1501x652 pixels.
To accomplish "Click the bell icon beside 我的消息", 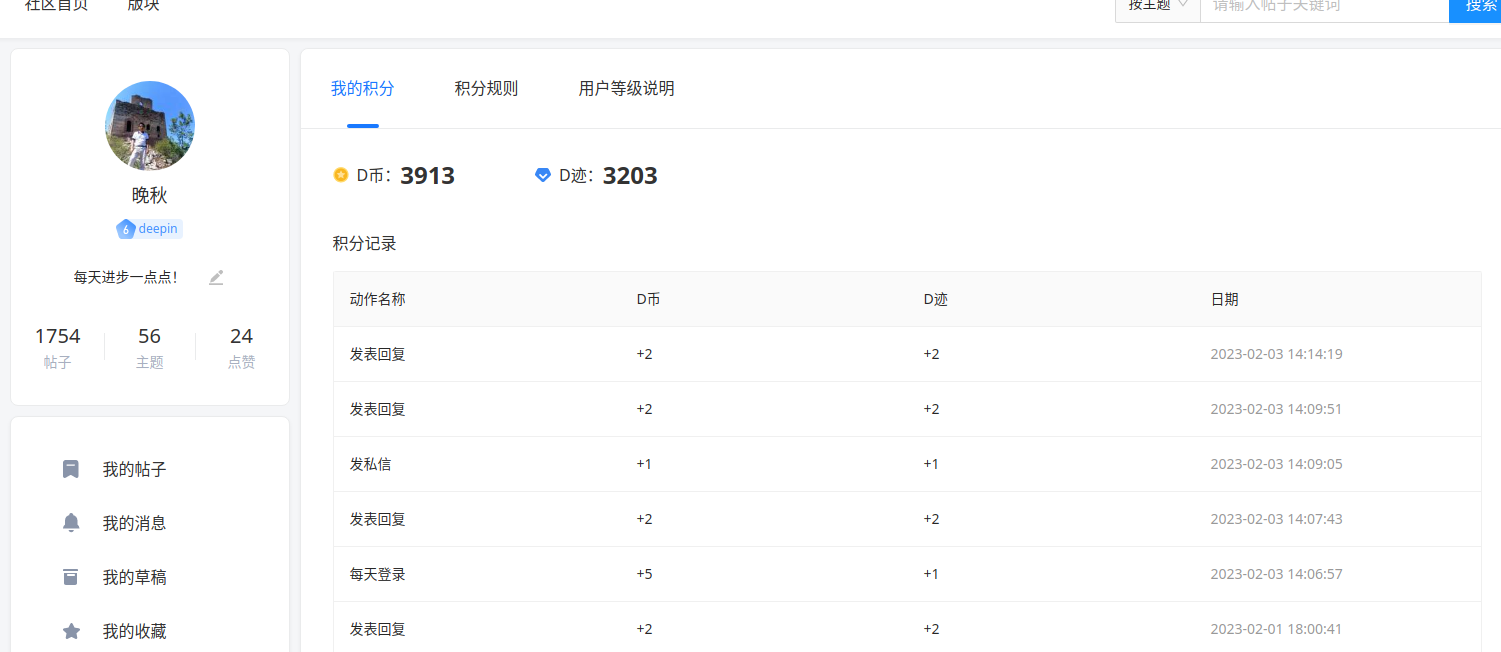I will click(x=71, y=523).
